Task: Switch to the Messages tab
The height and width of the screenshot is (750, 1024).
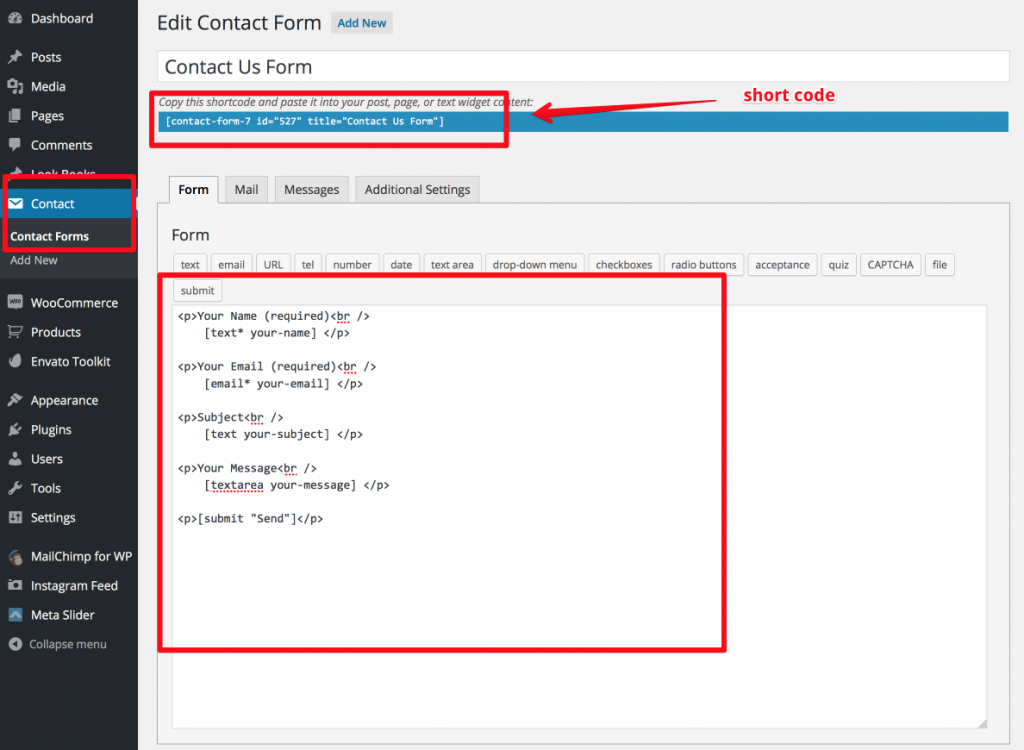Action: 311,190
